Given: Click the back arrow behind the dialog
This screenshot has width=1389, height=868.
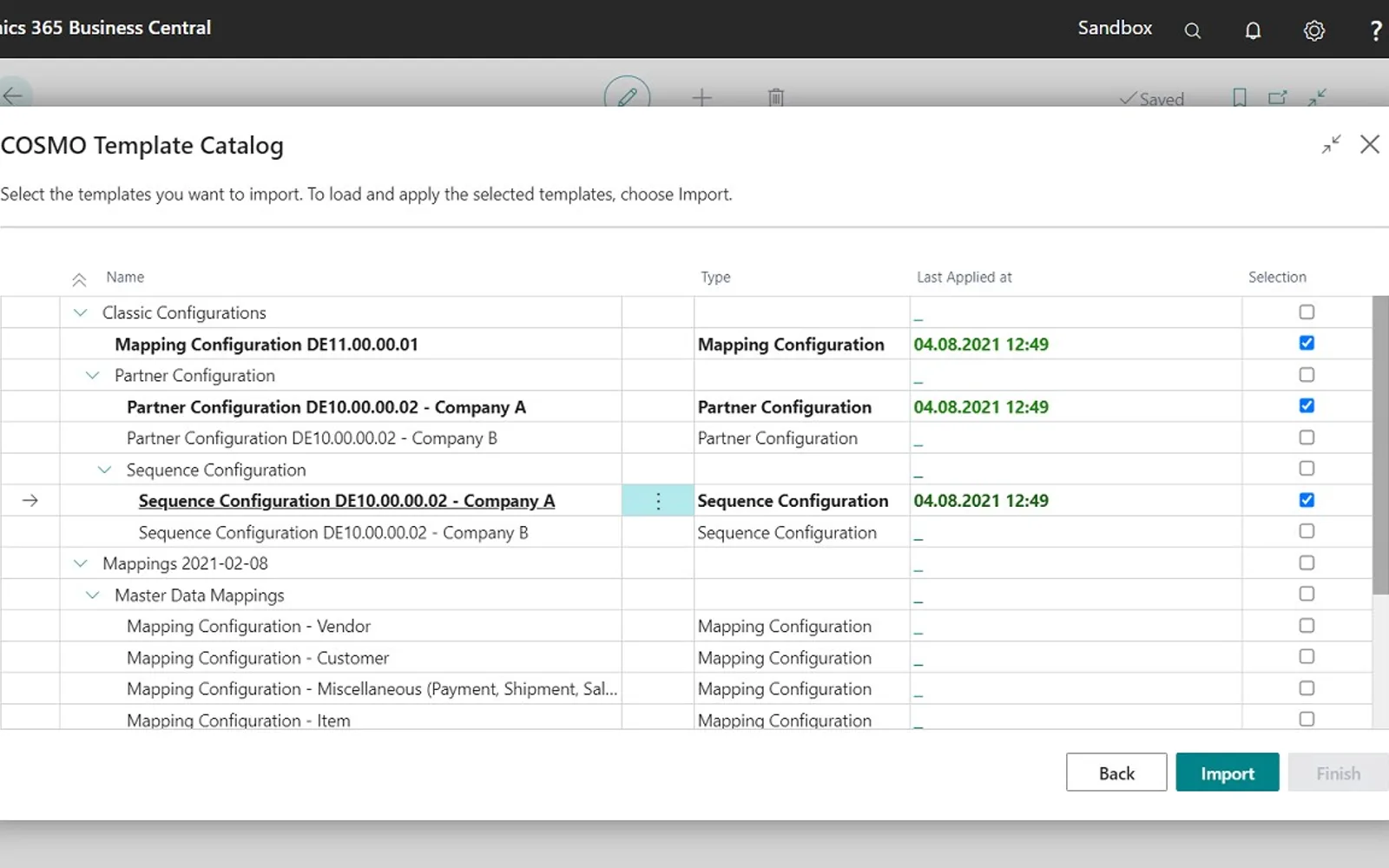Looking at the screenshot, I should pos(13,95).
